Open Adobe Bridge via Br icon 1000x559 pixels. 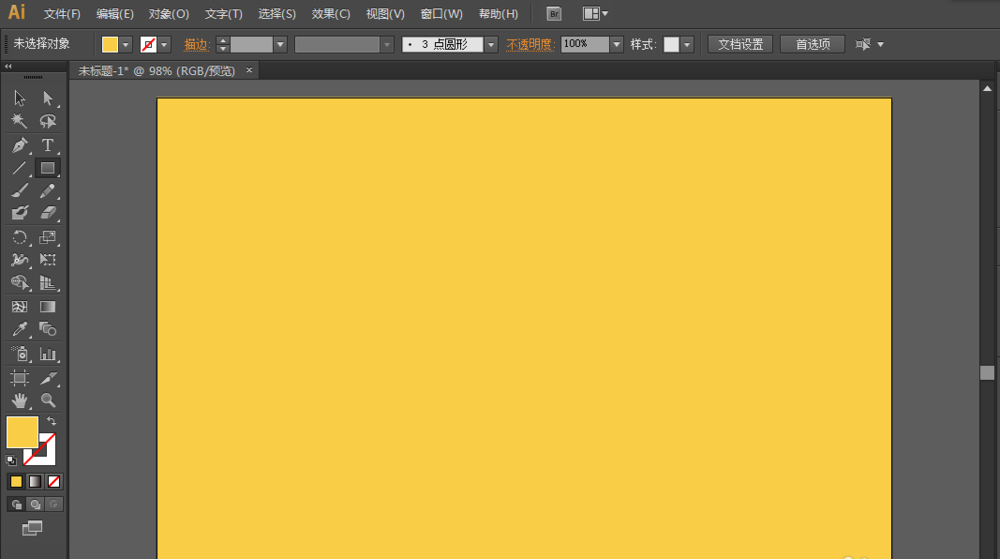554,13
